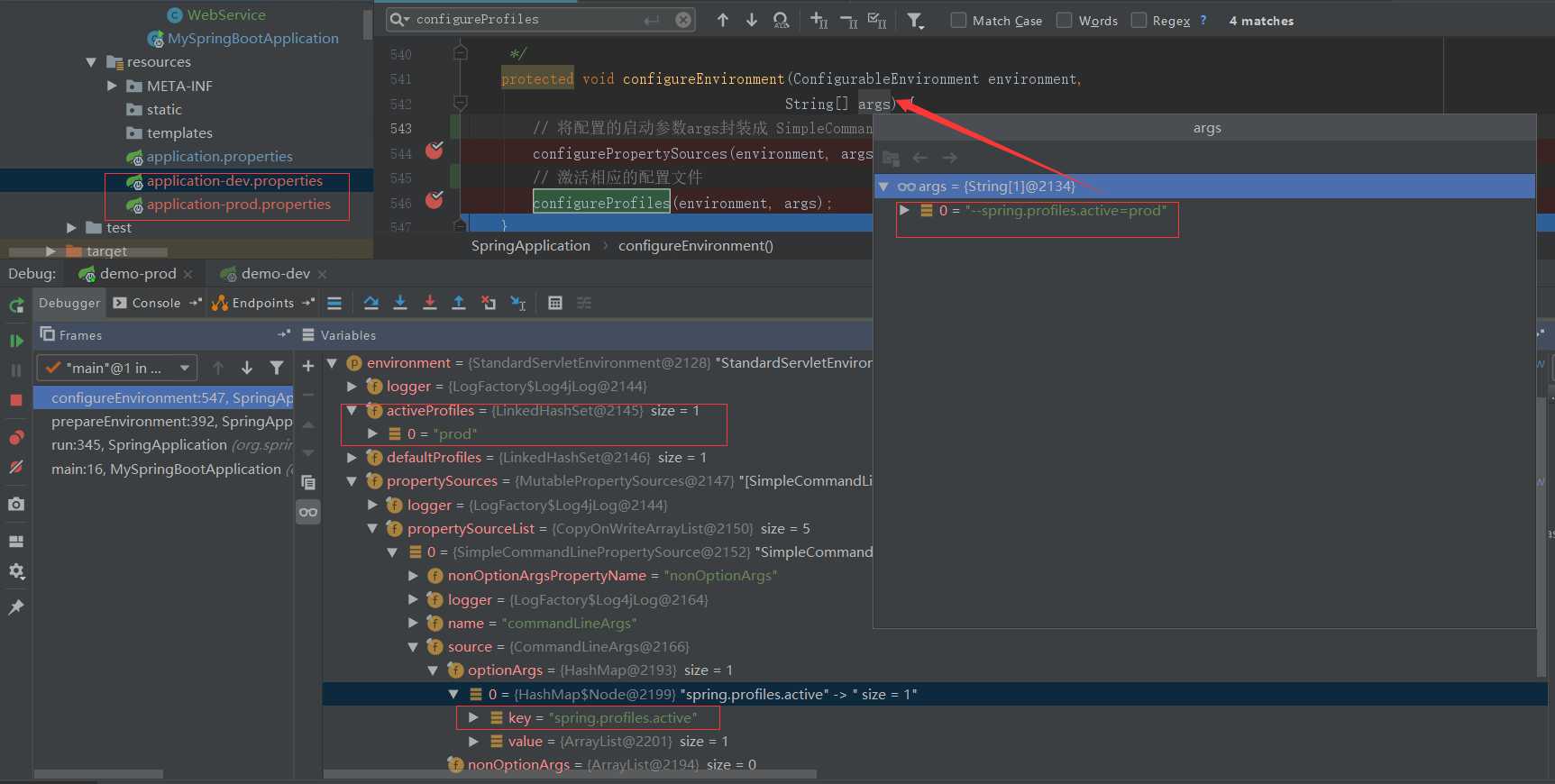The width and height of the screenshot is (1555, 784).
Task: Force step into with red arrow
Action: [430, 303]
